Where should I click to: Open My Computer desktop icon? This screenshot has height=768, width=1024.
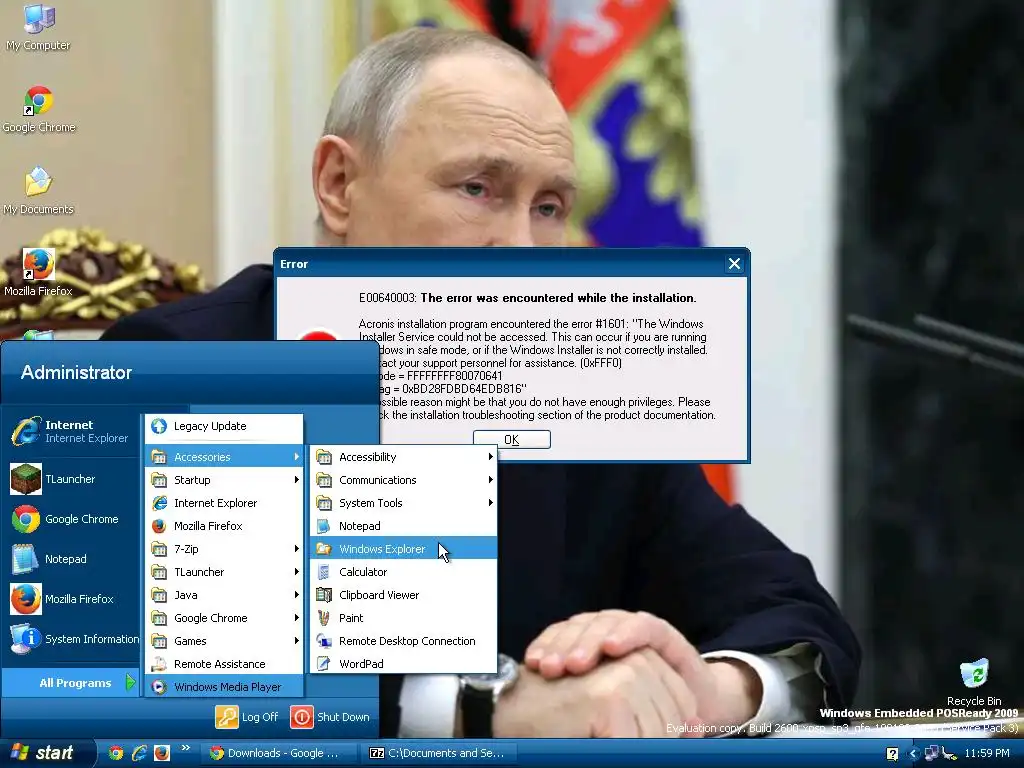[38, 27]
